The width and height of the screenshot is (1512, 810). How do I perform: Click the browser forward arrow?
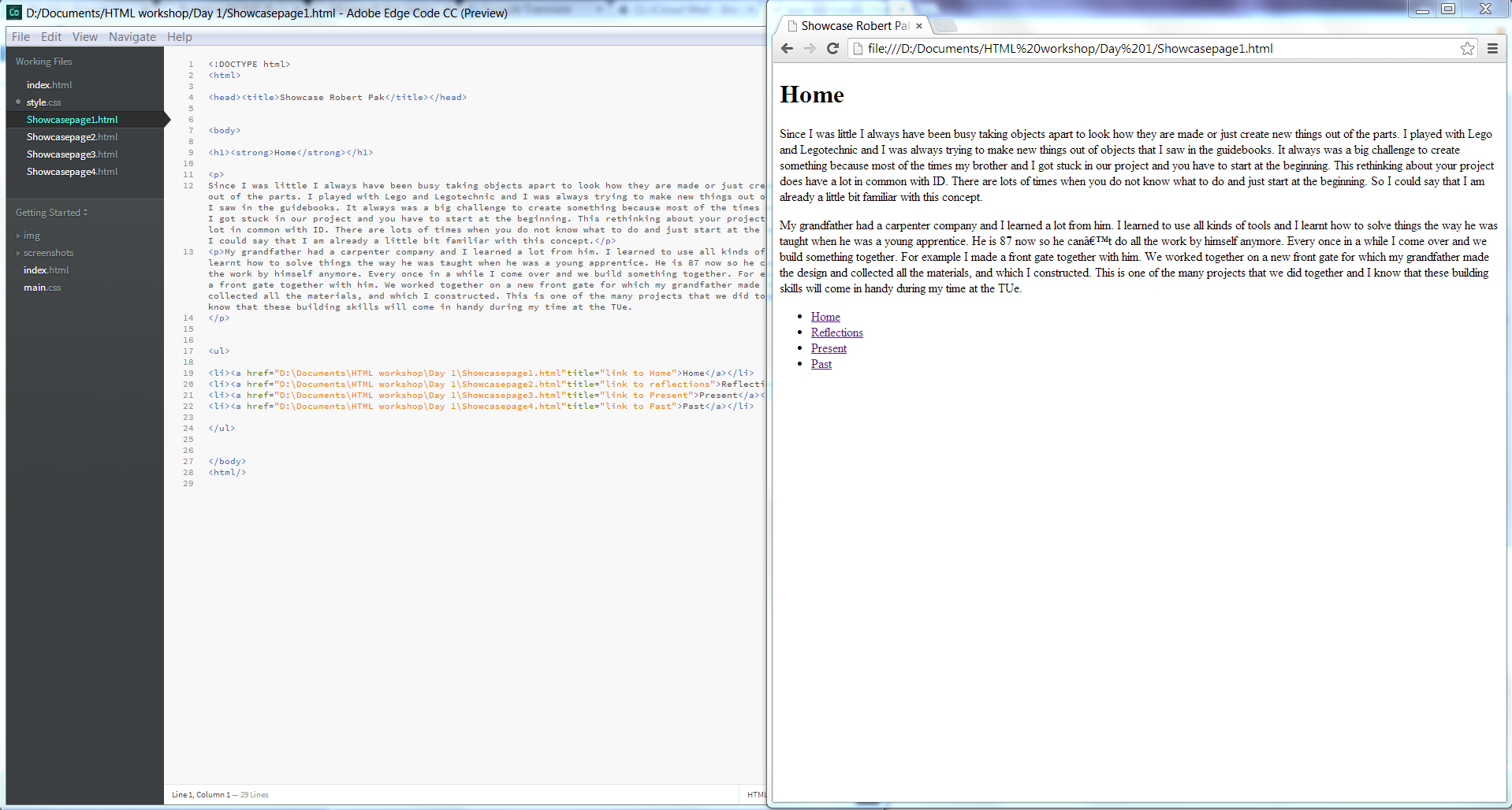click(x=810, y=49)
